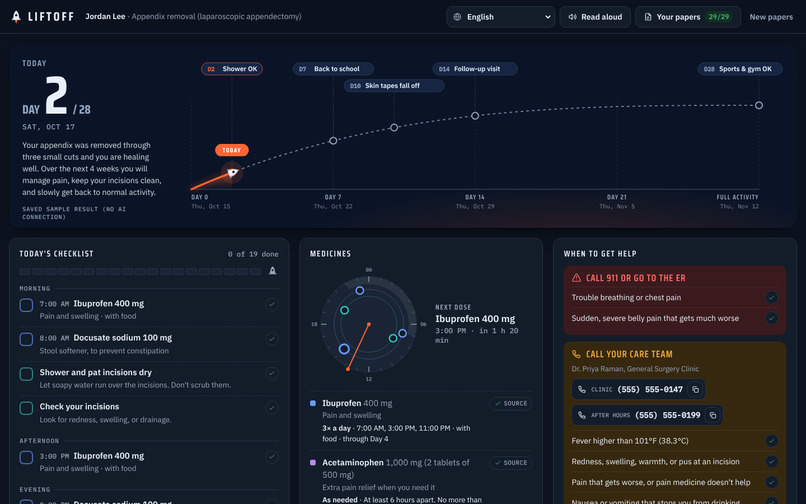Check the Check your incisions box
This screenshot has height=504, width=806.
click(x=26, y=408)
